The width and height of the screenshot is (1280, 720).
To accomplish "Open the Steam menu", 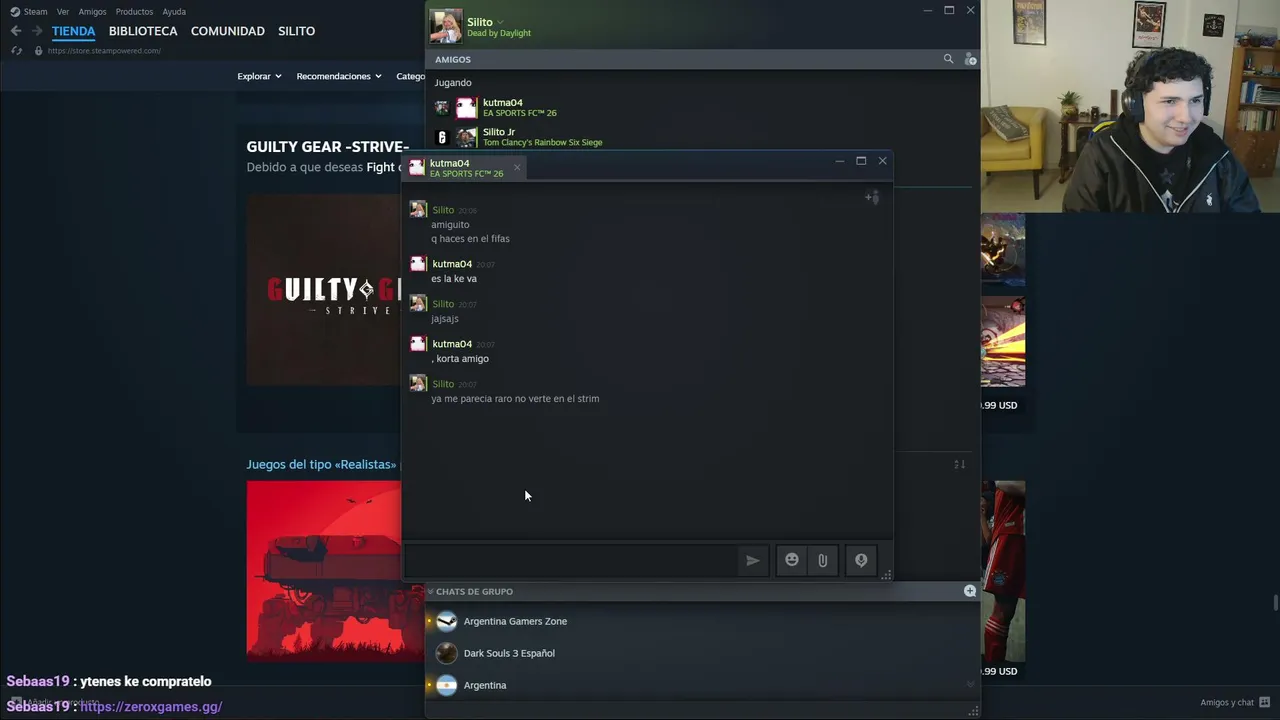I will 35,12.
